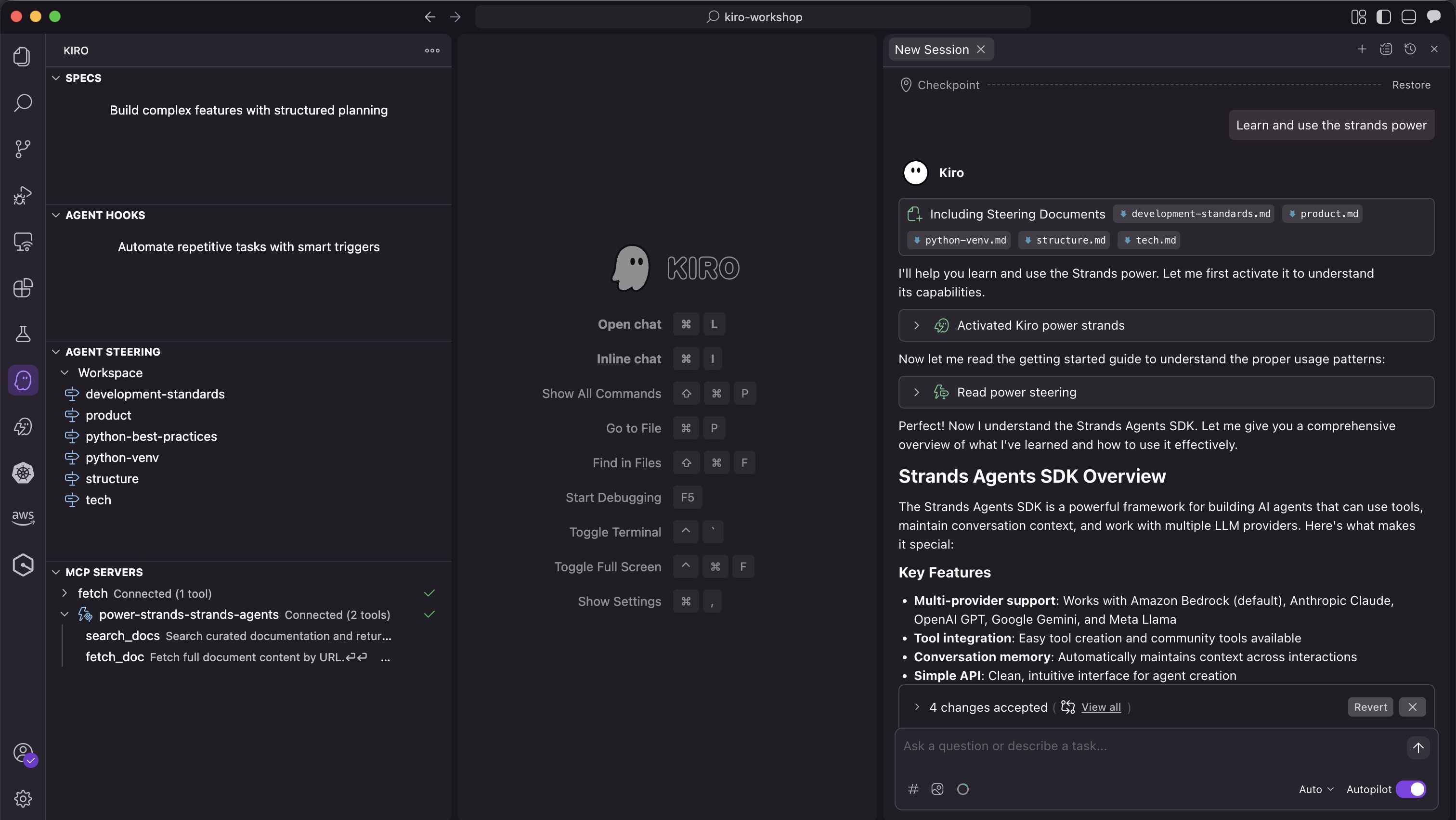The width and height of the screenshot is (1456, 820).
Task: Open the Kiro ghost panel in activity bar
Action: 23,380
